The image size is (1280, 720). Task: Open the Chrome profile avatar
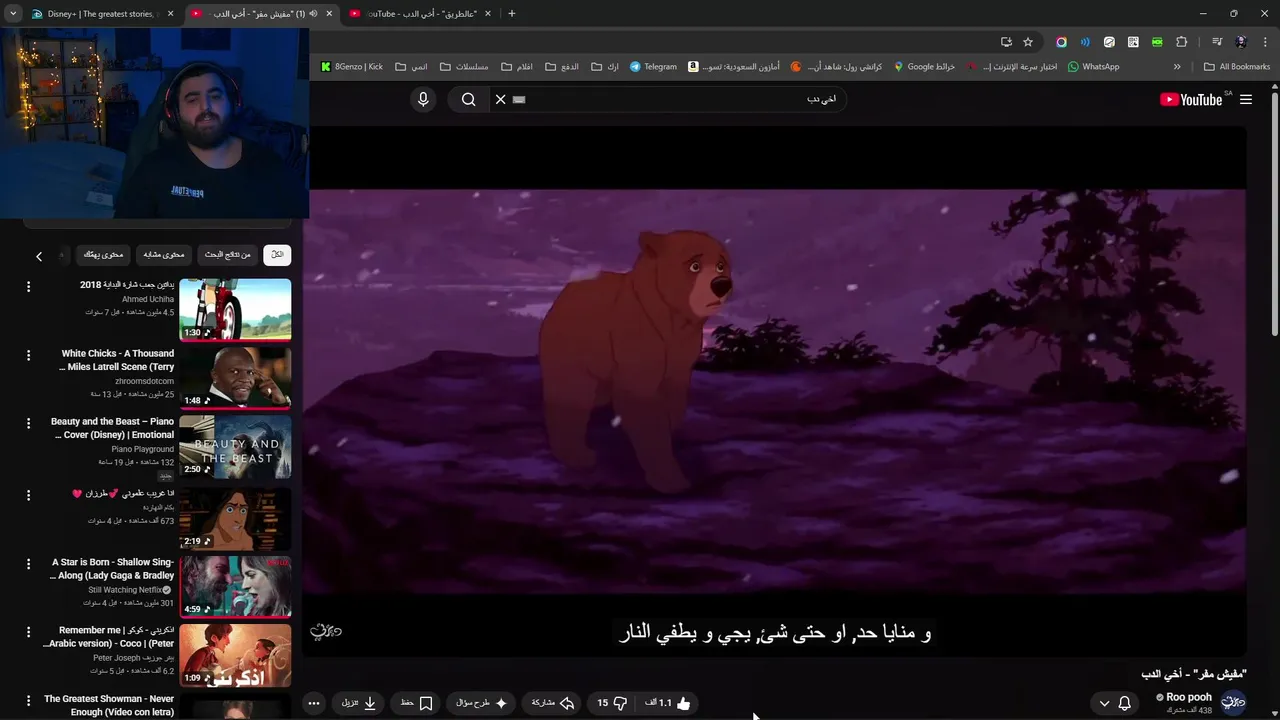pyautogui.click(x=1241, y=42)
